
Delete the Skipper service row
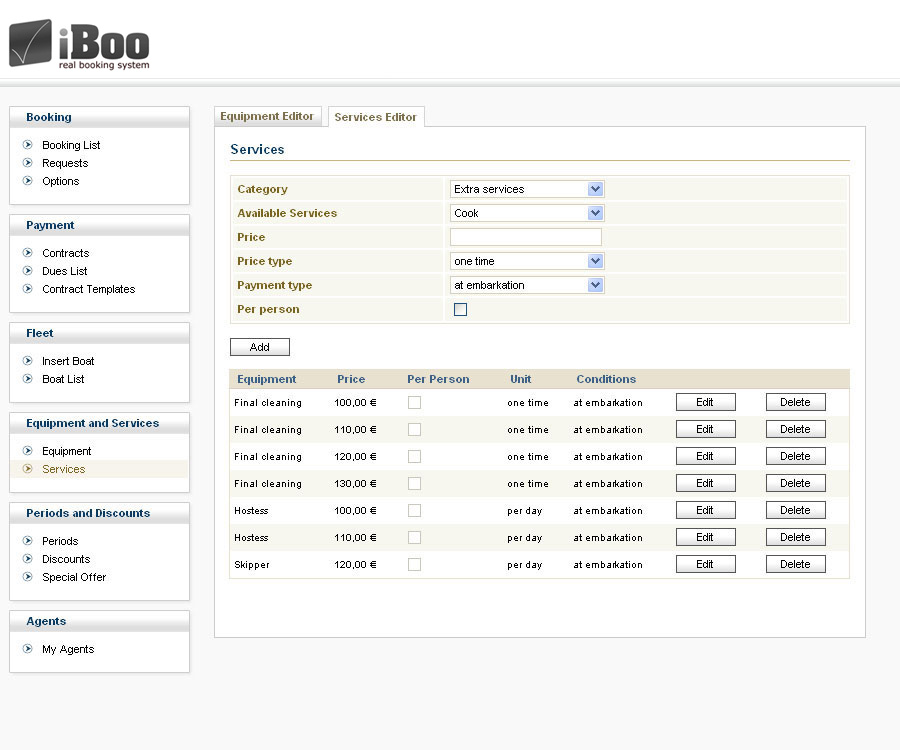(795, 564)
